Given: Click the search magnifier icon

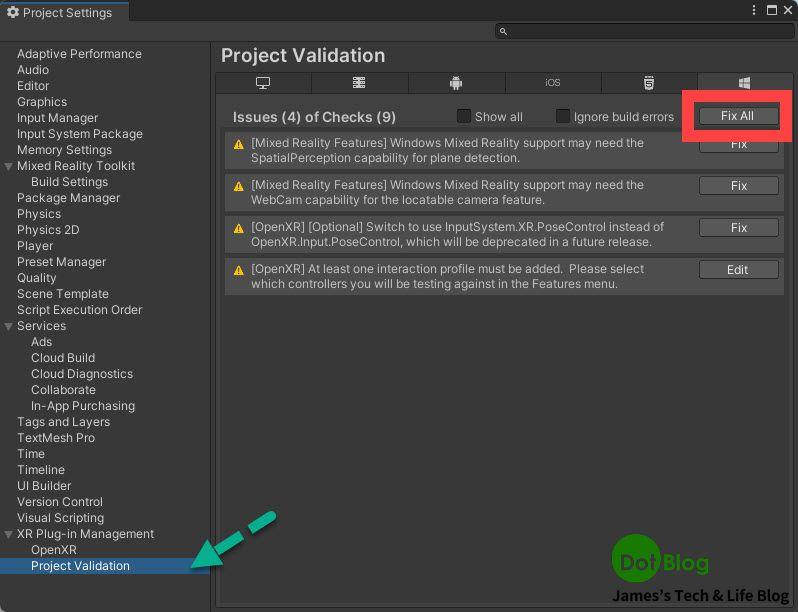Looking at the screenshot, I should pos(503,32).
